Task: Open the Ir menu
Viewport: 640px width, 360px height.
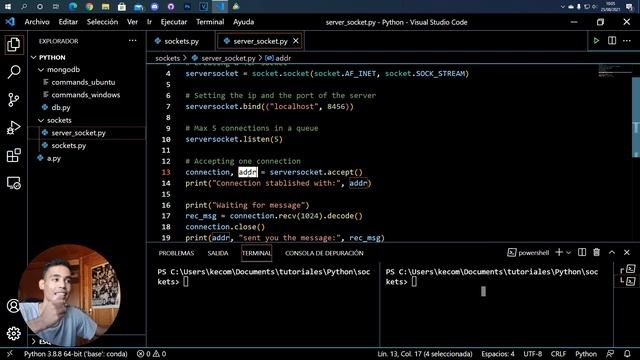Action: (149, 22)
